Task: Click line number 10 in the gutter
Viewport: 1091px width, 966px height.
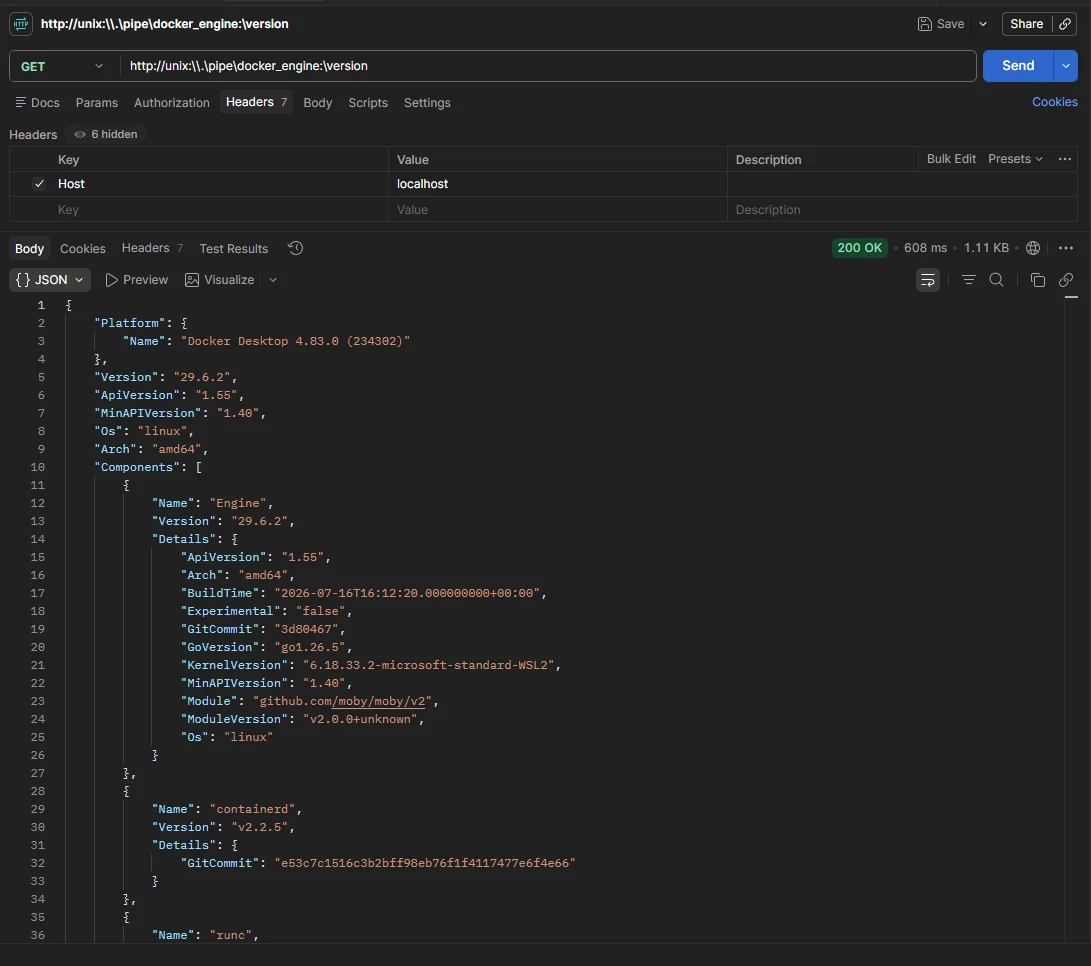Action: pyautogui.click(x=38, y=467)
